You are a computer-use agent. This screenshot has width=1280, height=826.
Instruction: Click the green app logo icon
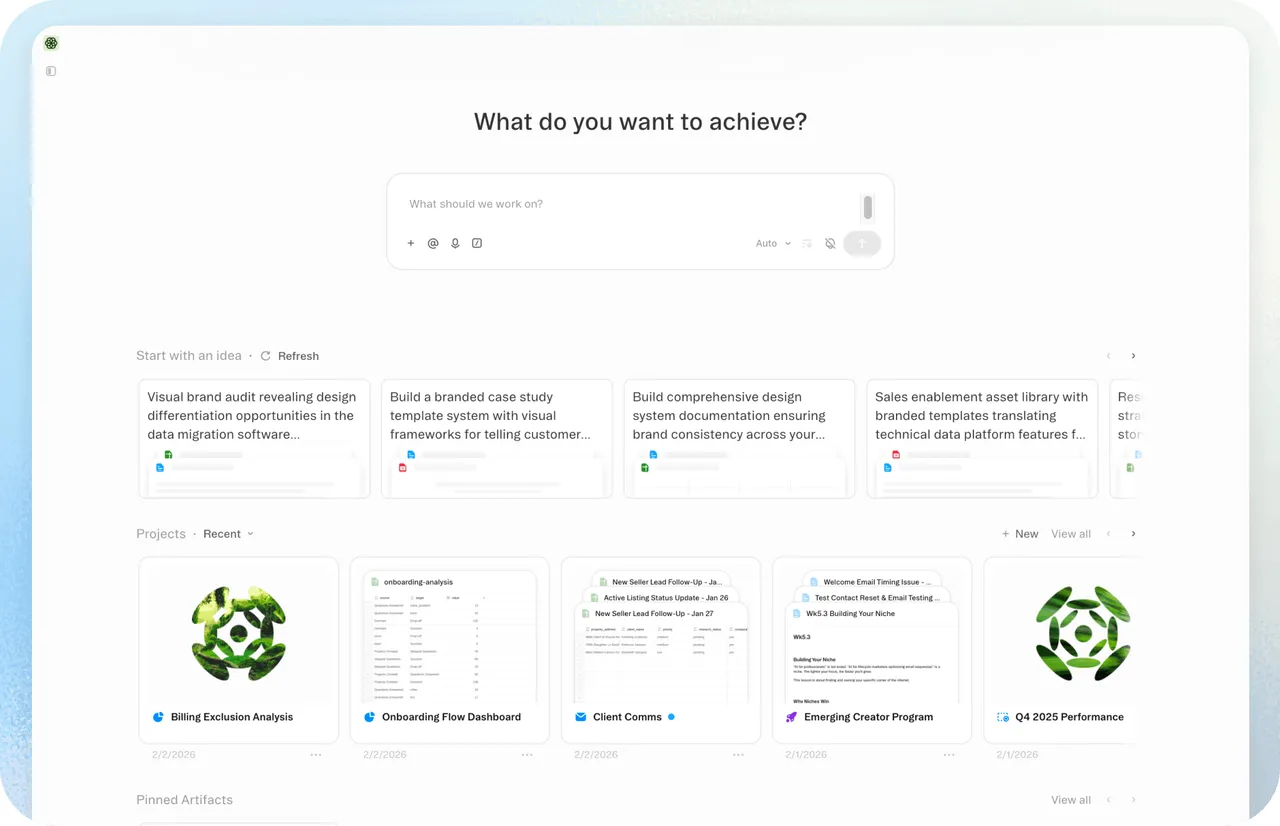click(51, 43)
